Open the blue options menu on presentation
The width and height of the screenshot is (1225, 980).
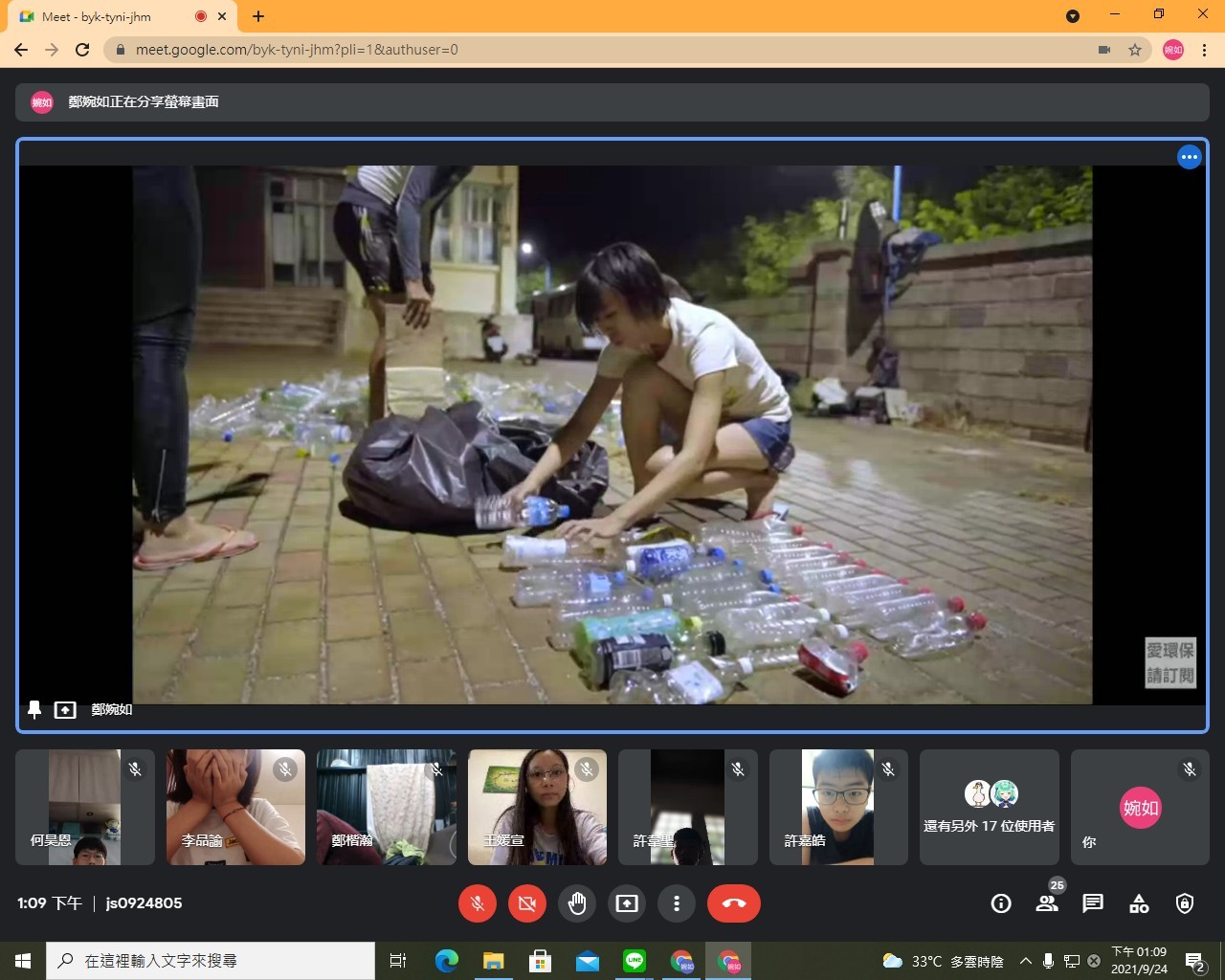[1189, 158]
